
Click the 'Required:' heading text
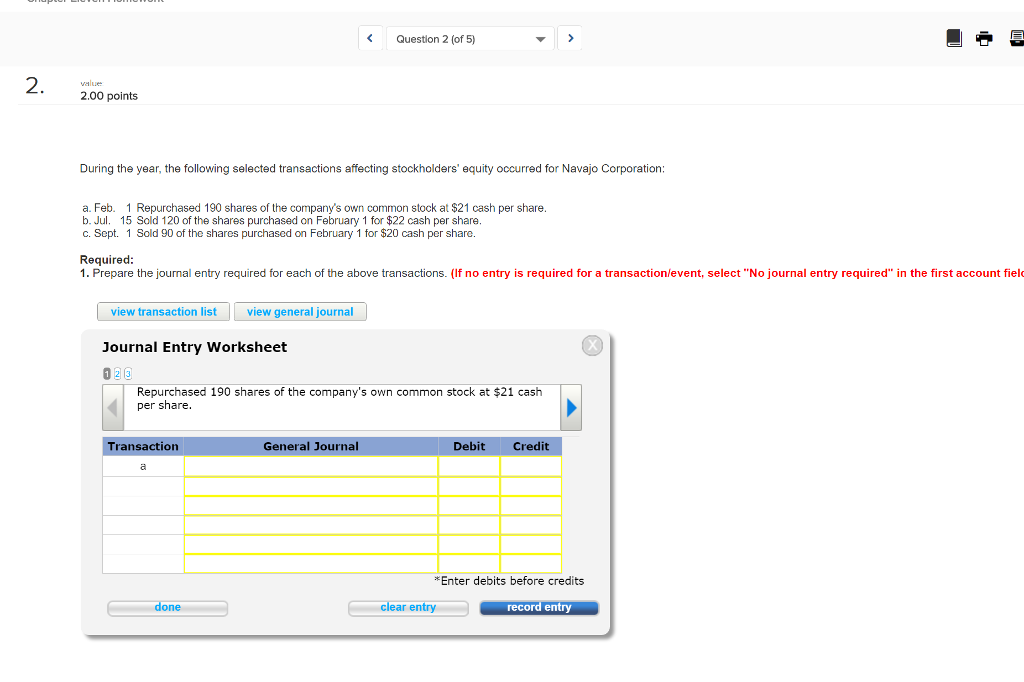point(106,259)
